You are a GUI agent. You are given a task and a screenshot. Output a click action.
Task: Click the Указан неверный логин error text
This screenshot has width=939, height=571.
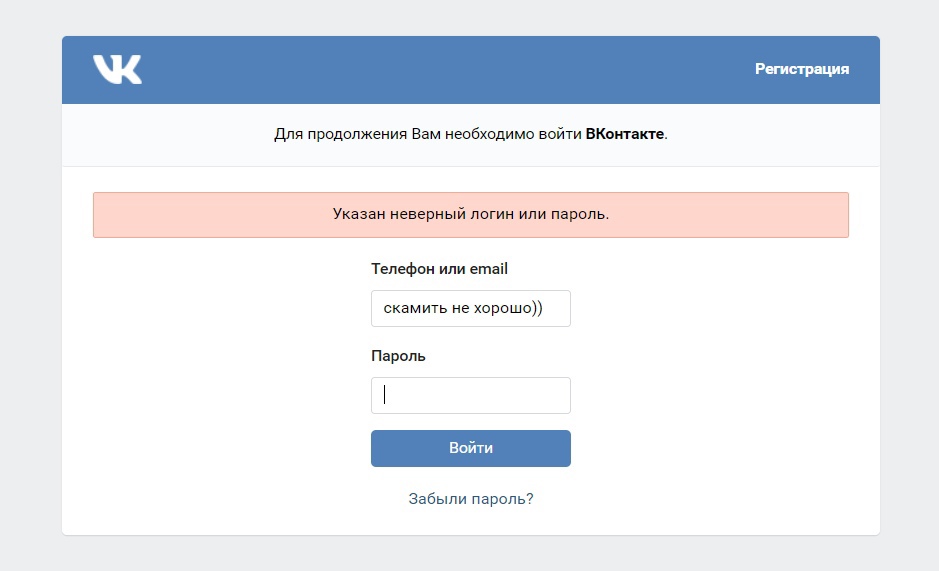[x=470, y=214]
